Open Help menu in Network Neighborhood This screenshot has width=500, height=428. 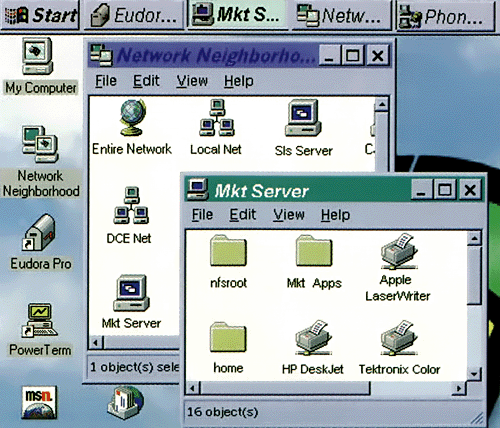(x=239, y=81)
